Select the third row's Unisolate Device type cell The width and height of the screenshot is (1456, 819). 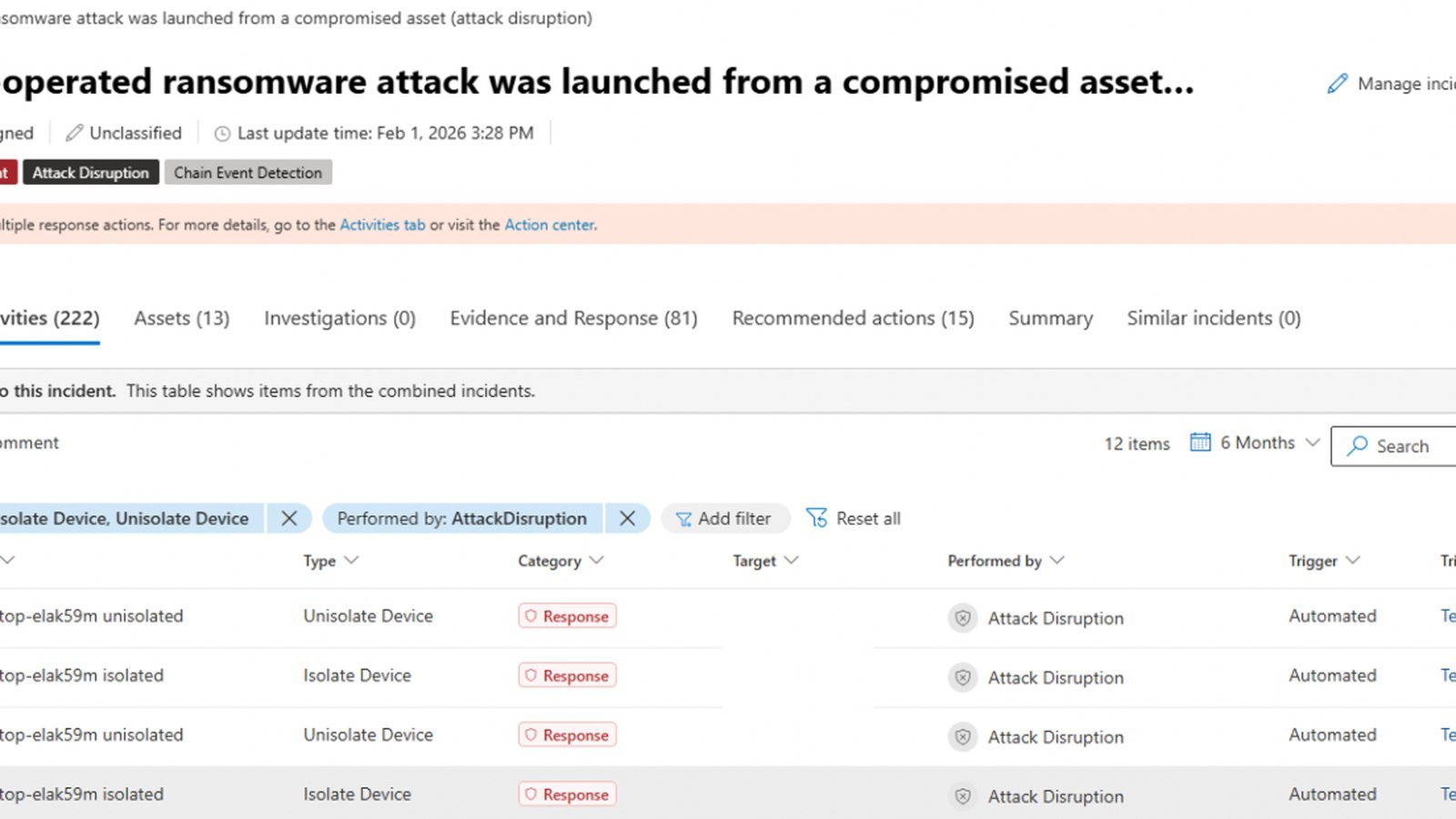click(369, 734)
